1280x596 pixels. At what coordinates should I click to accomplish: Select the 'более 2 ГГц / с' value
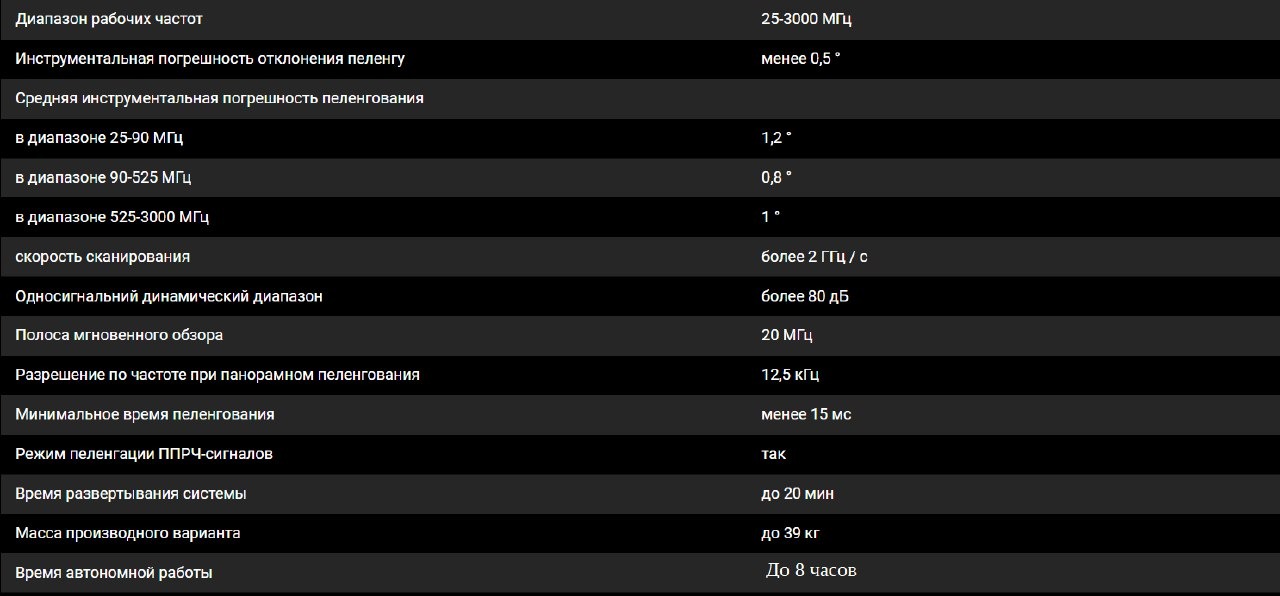814,257
